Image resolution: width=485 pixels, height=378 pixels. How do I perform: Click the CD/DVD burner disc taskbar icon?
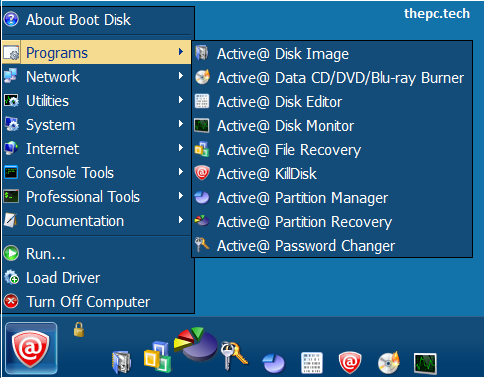pyautogui.click(x=389, y=363)
